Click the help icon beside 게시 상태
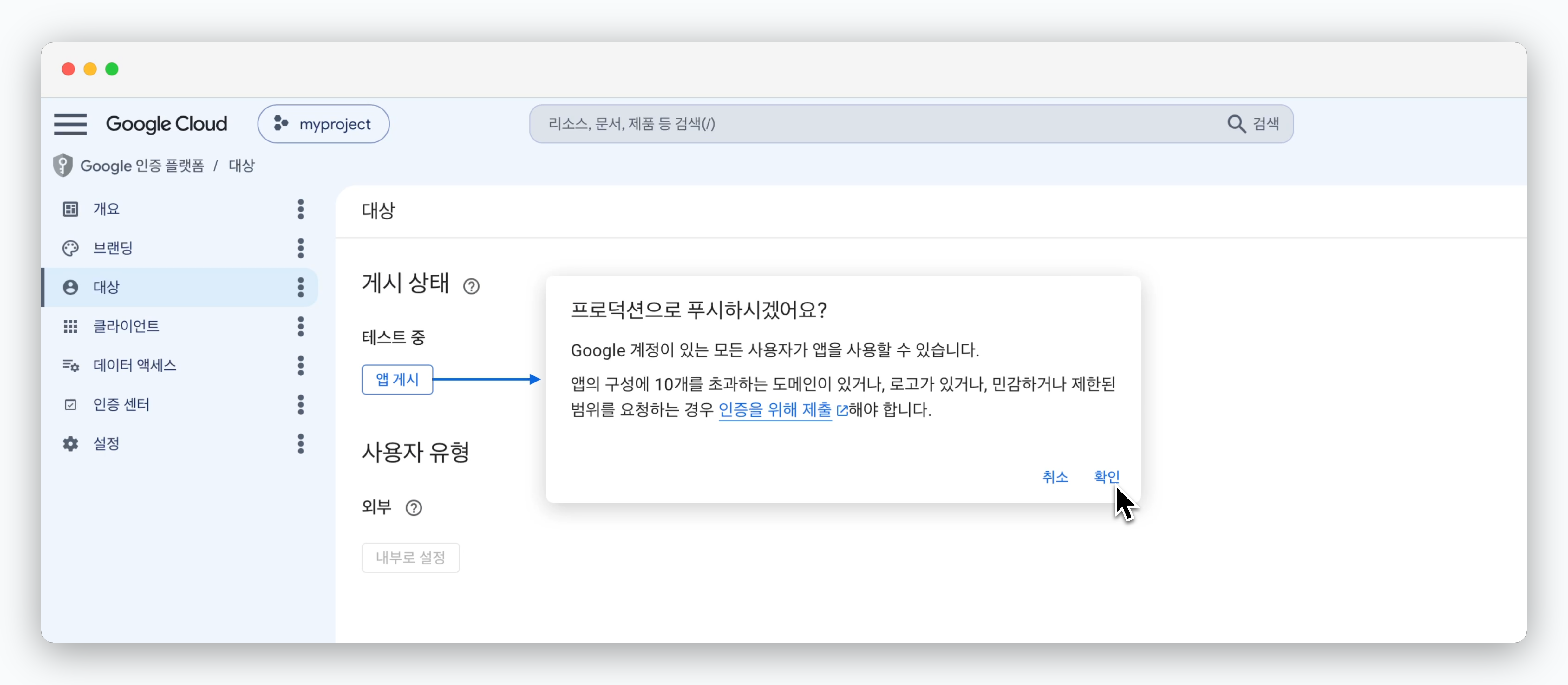 (x=471, y=286)
